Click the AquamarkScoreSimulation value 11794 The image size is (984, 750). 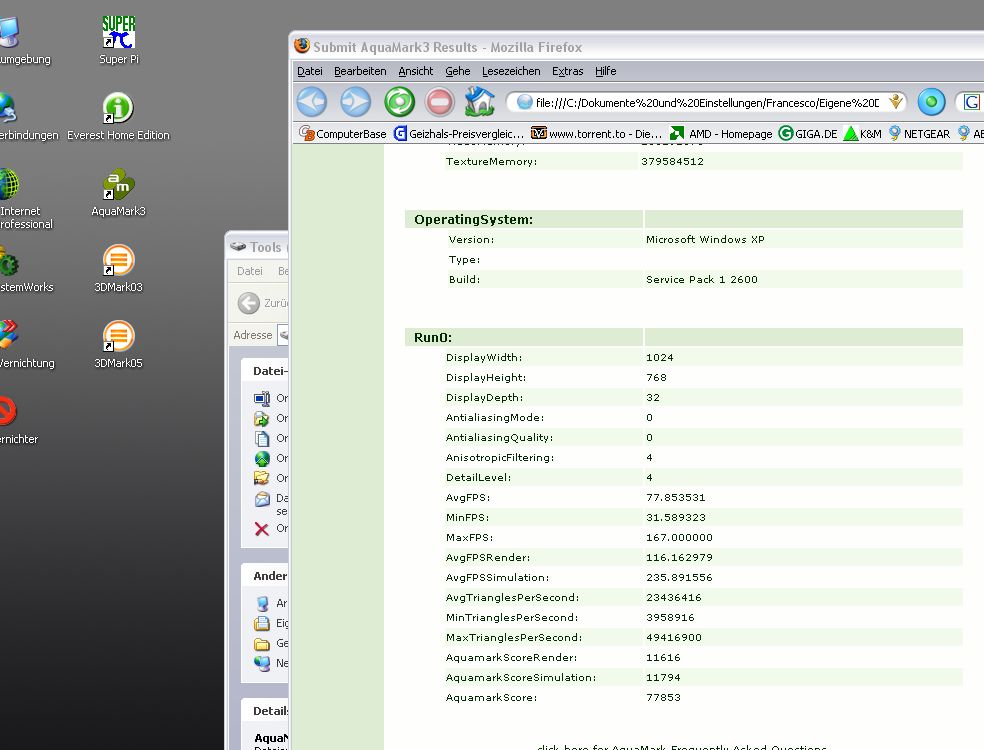click(663, 677)
